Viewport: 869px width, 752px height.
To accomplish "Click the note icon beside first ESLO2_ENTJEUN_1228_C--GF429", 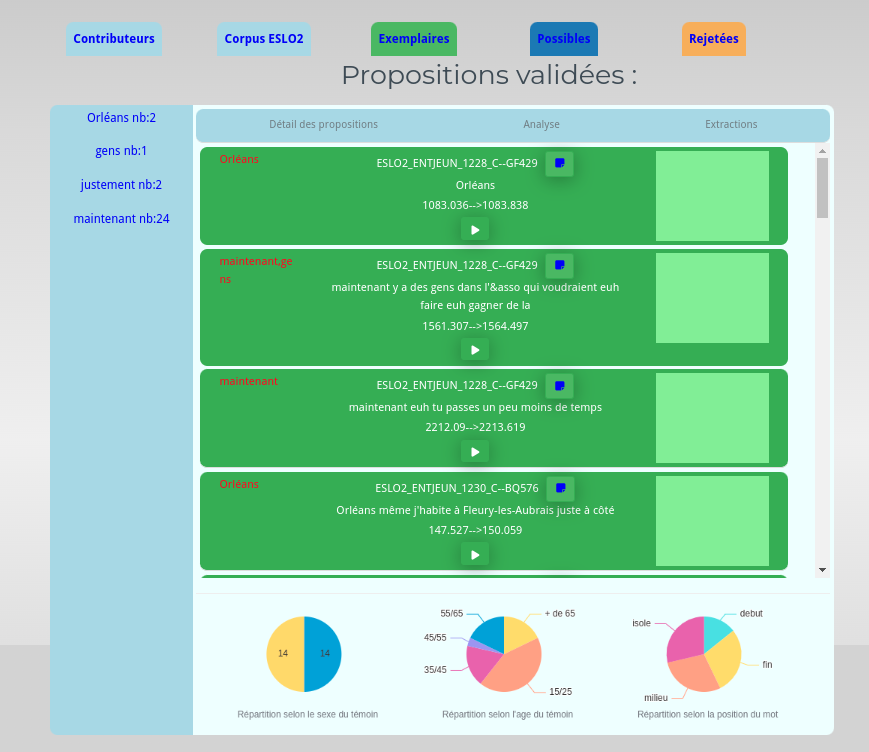I will (x=559, y=163).
